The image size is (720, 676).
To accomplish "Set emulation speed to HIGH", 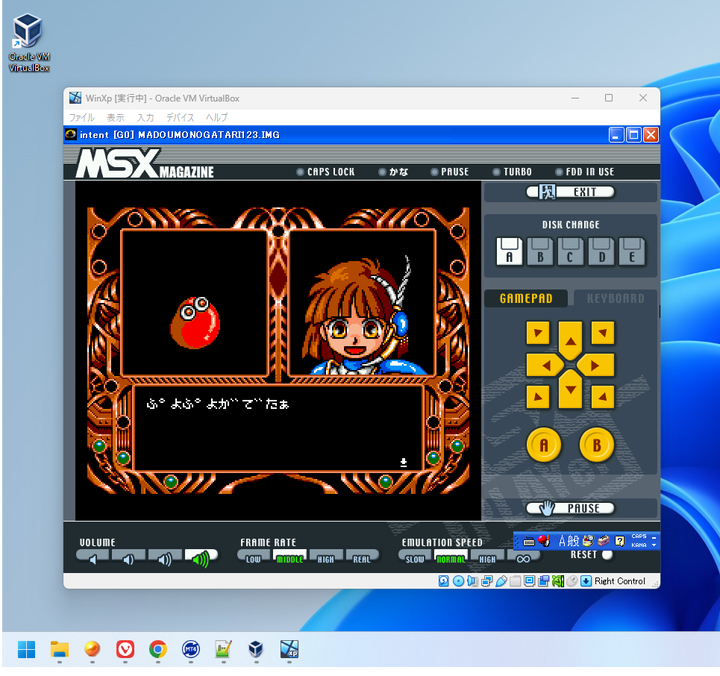I will click(487, 557).
